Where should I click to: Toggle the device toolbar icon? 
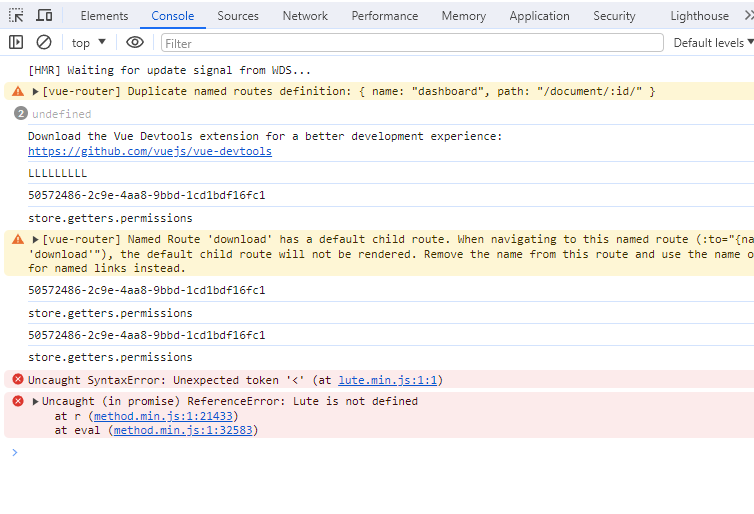44,16
